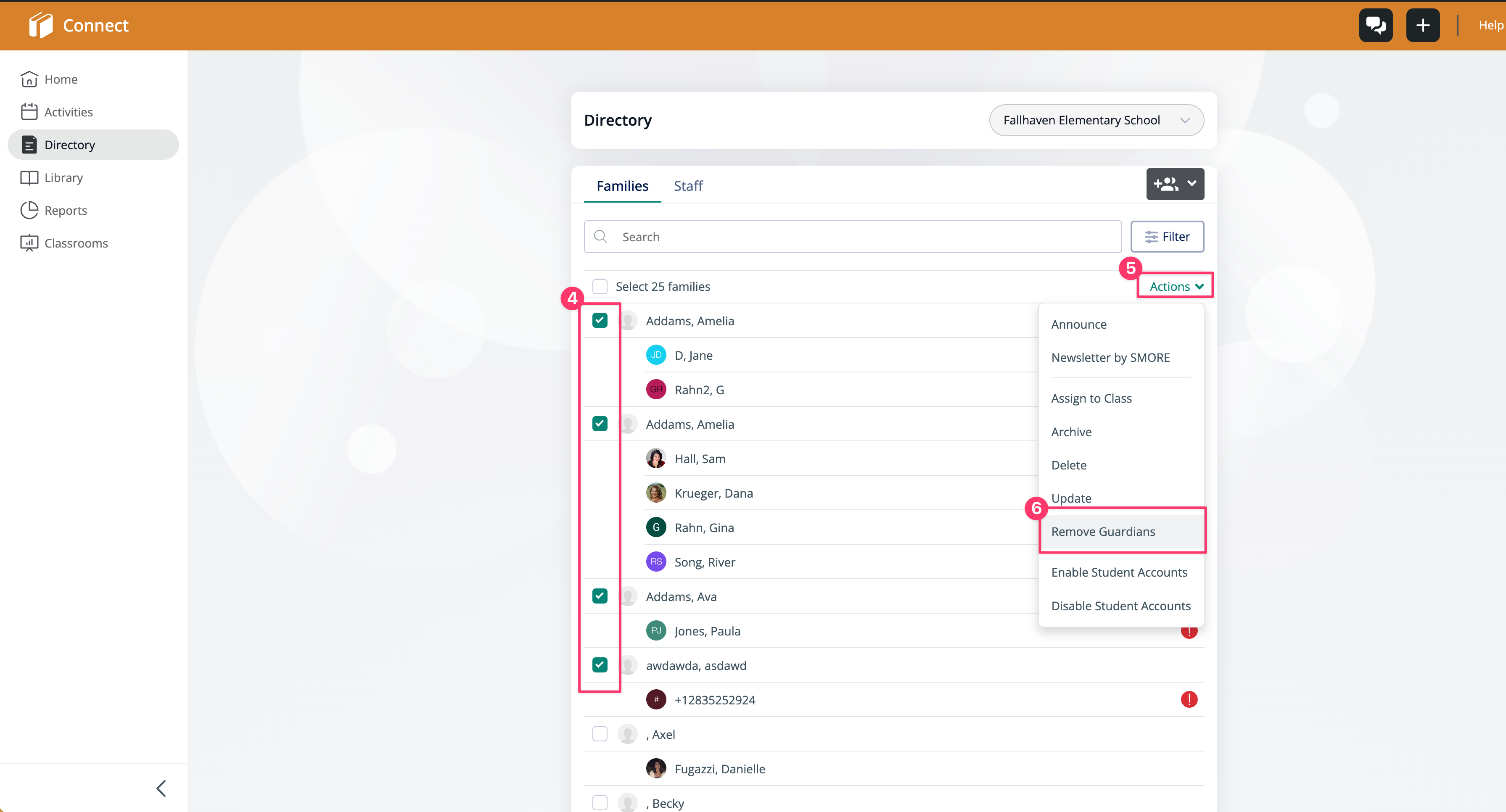Uncheck the Addams, Amelia checkbox above Hall, Sam
The width and height of the screenshot is (1506, 812).
click(x=600, y=424)
